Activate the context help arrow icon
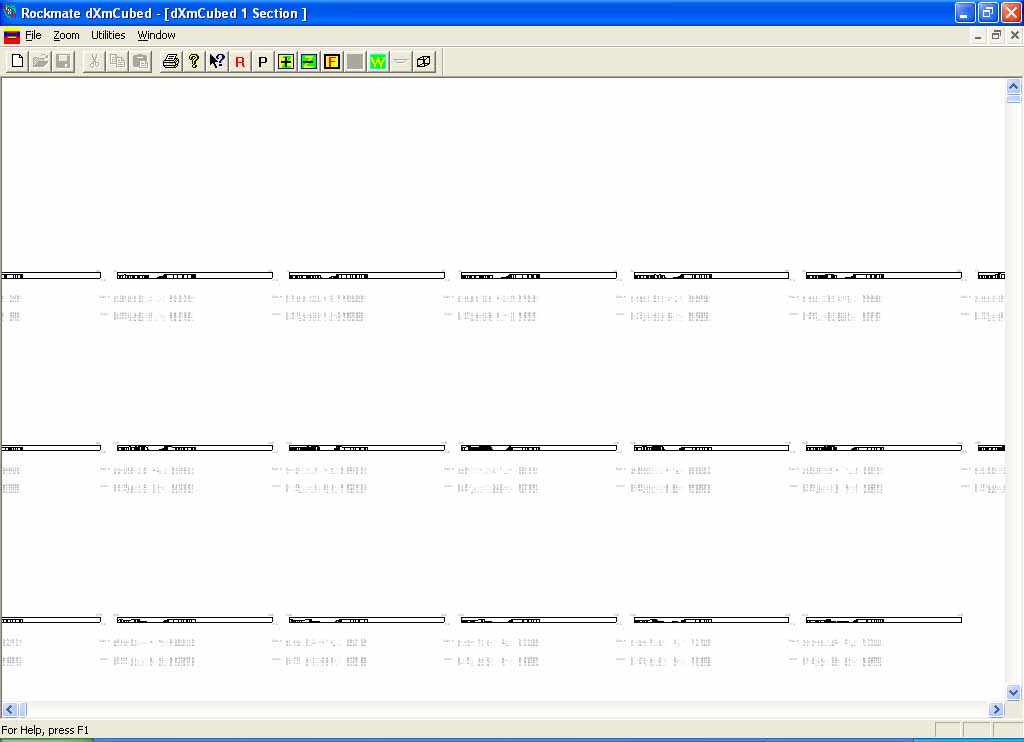Screen dimensions: 1024x742 coord(217,62)
